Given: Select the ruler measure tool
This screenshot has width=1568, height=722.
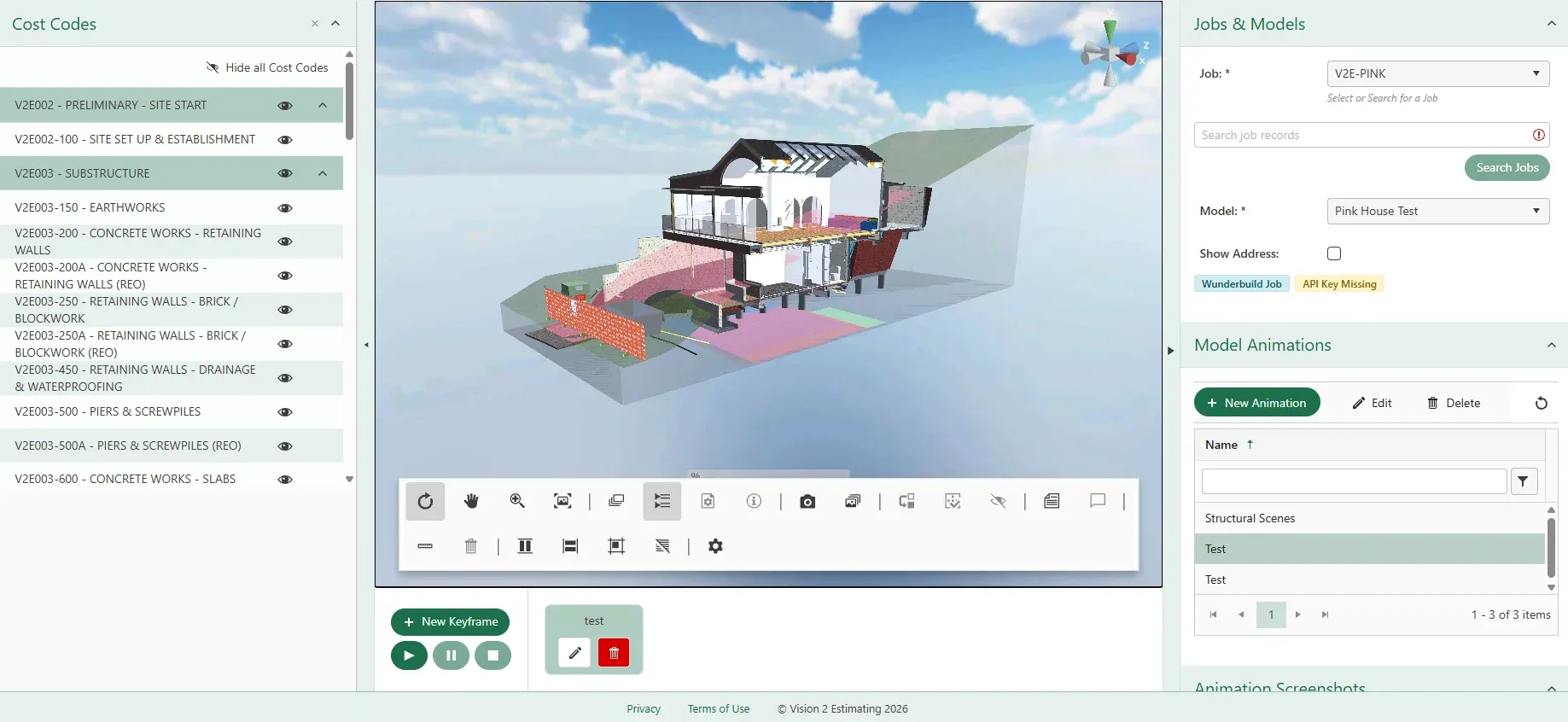Looking at the screenshot, I should [x=425, y=546].
